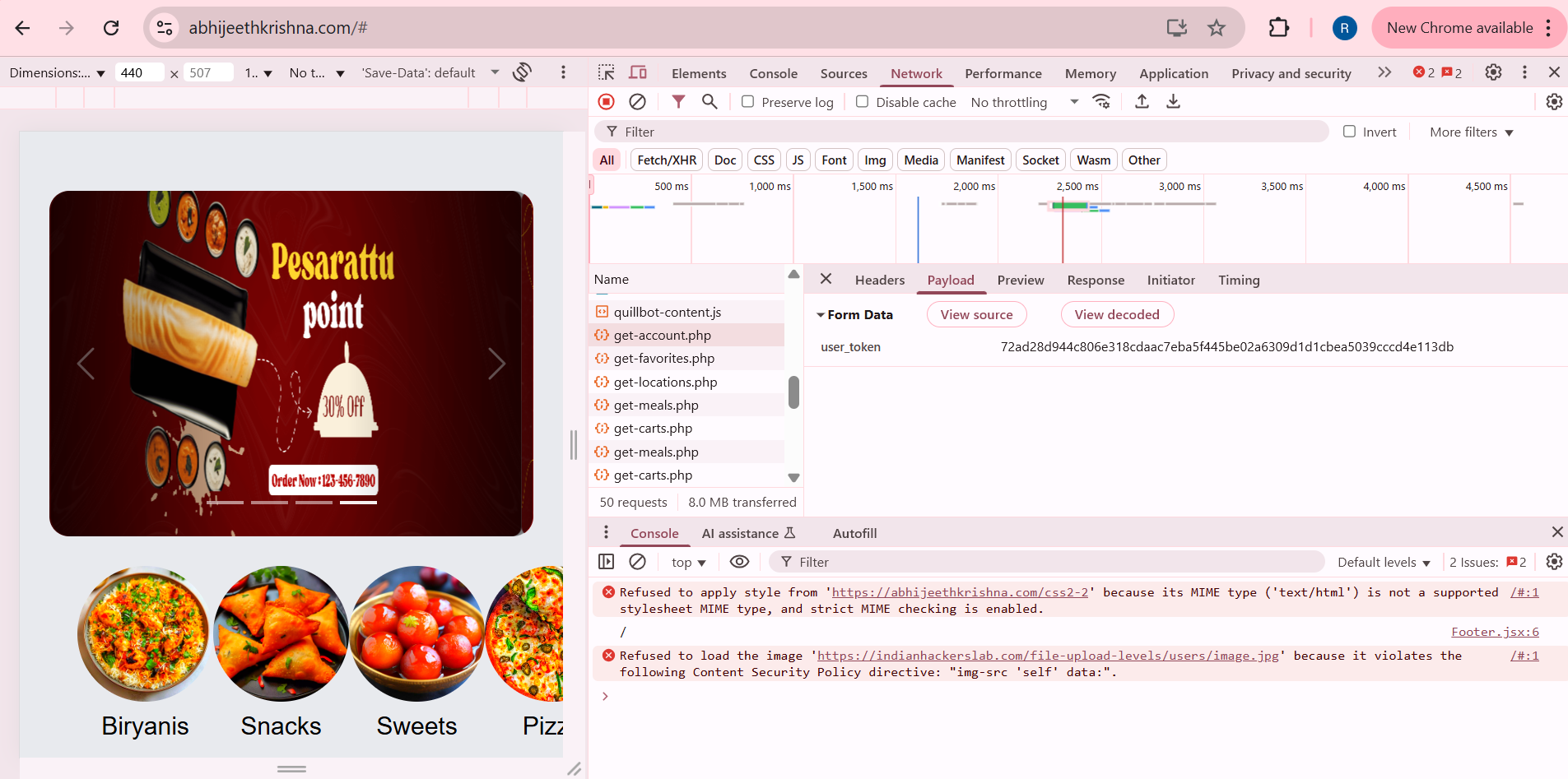Open the No throttling dropdown
This screenshot has width=1568, height=779.
click(1023, 101)
